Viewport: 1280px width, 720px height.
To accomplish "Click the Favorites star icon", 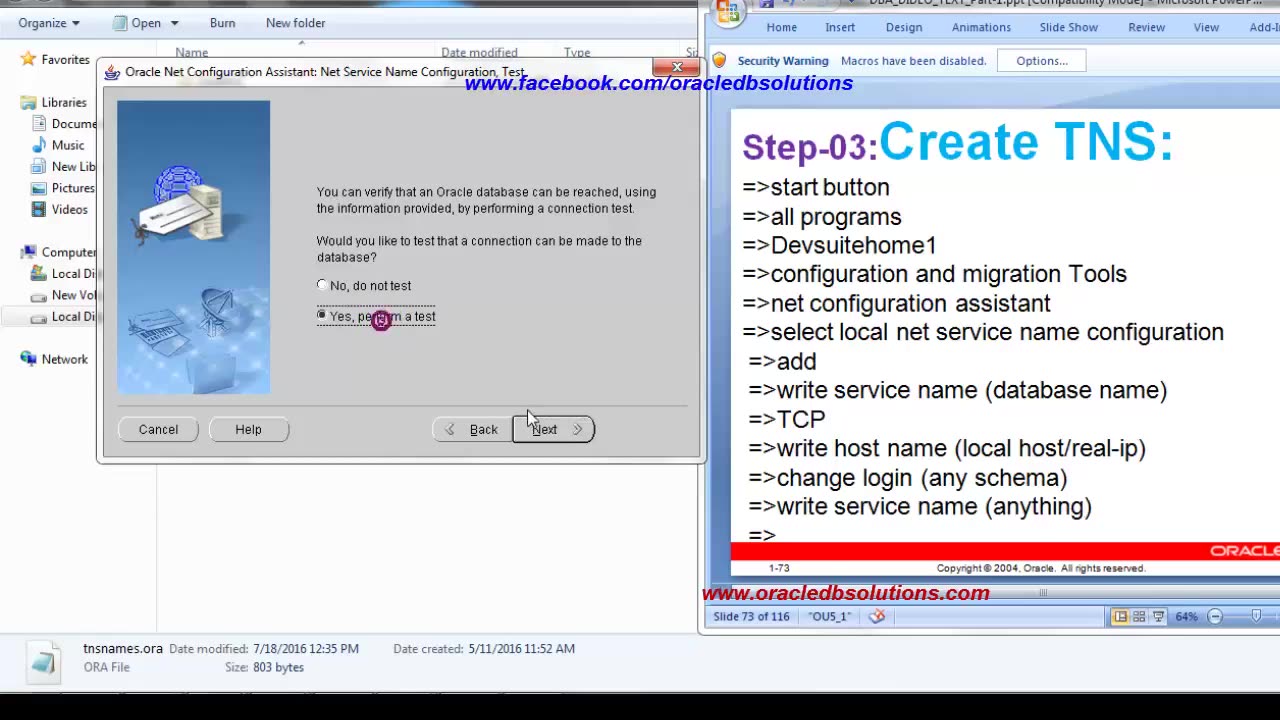I will click(28, 60).
